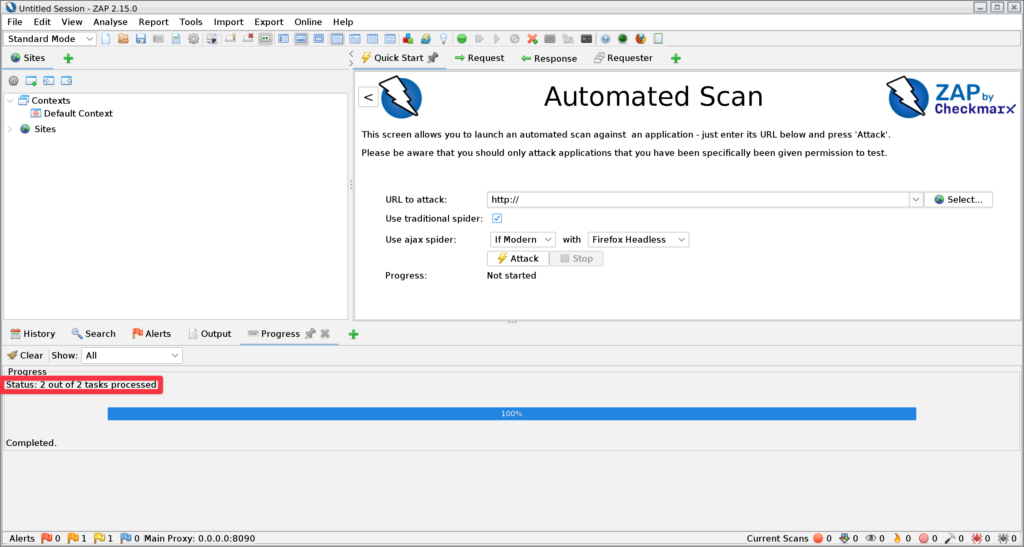Open the Standard Mode dropdown
Screen dimensions: 1024x547
tap(50, 39)
